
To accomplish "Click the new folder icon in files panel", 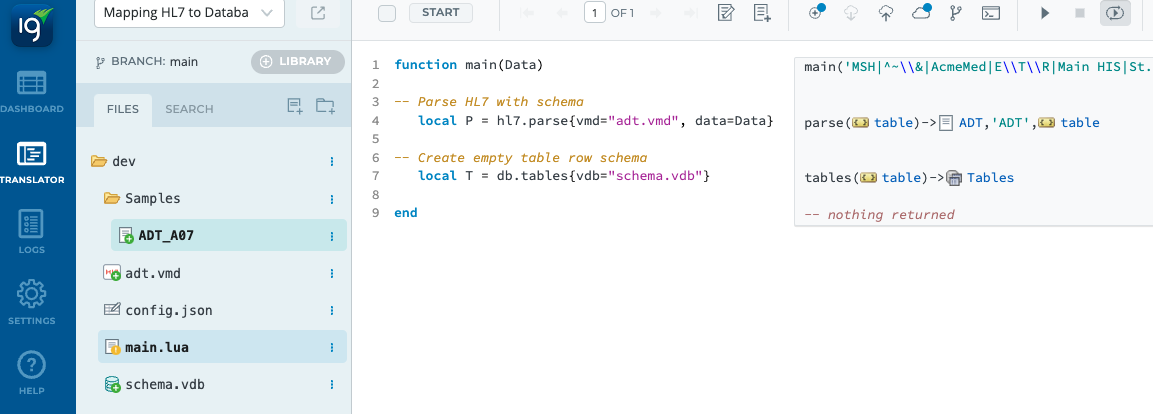I will point(325,106).
